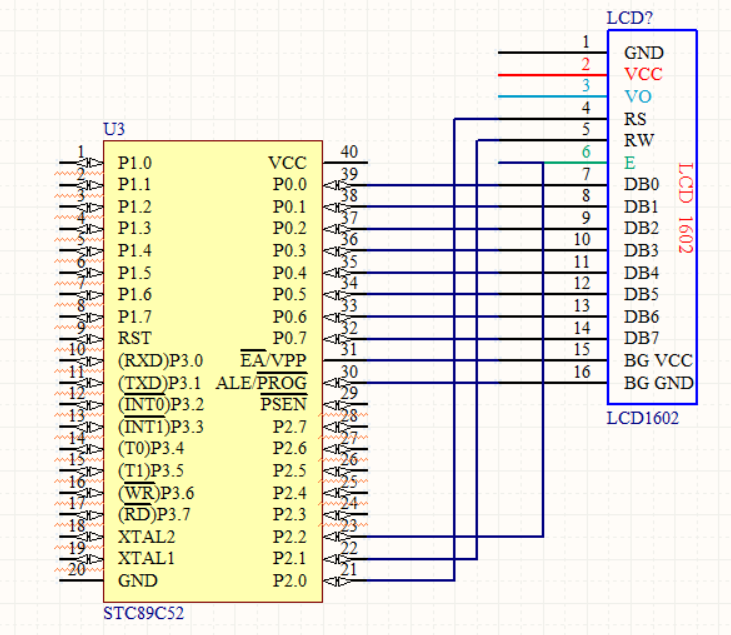Select the (RXD)P3.0 pin label
This screenshot has width=731, height=635.
tap(160, 361)
